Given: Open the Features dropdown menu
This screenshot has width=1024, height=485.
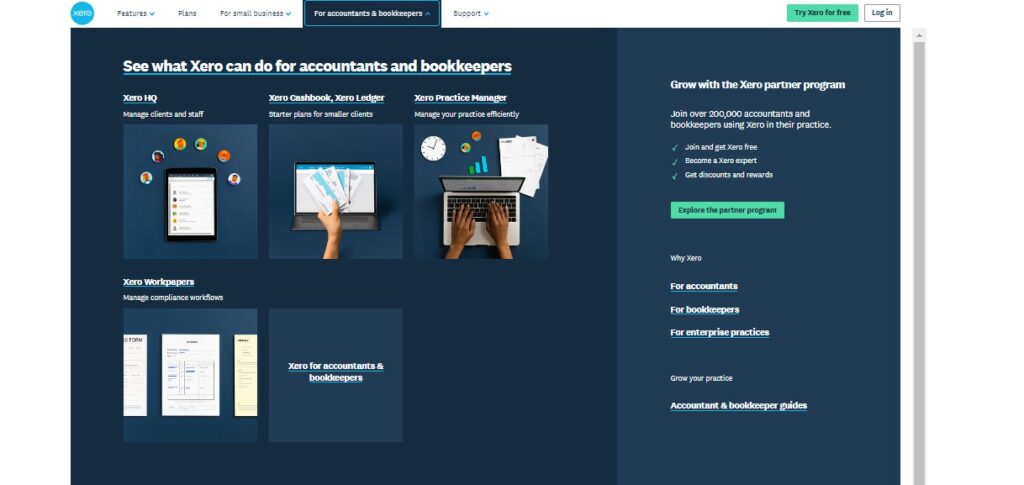Looking at the screenshot, I should (136, 13).
